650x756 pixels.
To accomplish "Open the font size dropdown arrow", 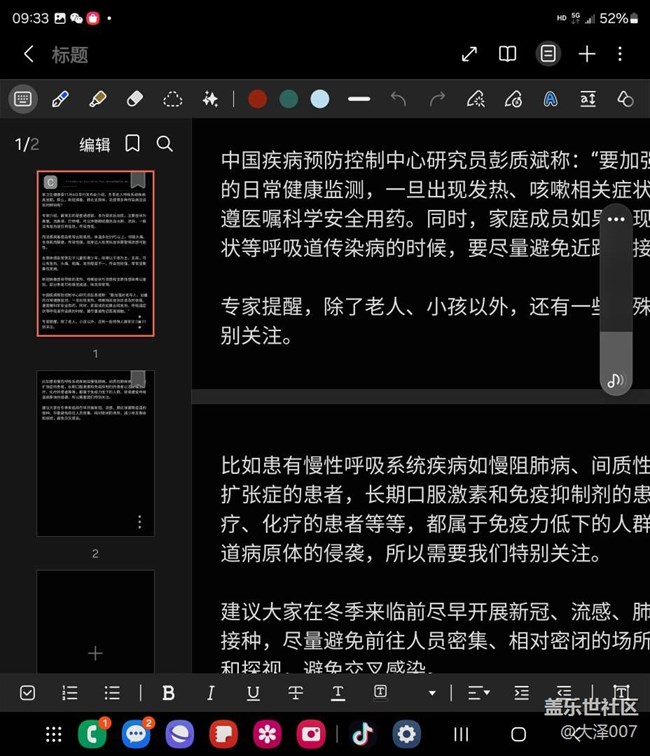I will [432, 692].
